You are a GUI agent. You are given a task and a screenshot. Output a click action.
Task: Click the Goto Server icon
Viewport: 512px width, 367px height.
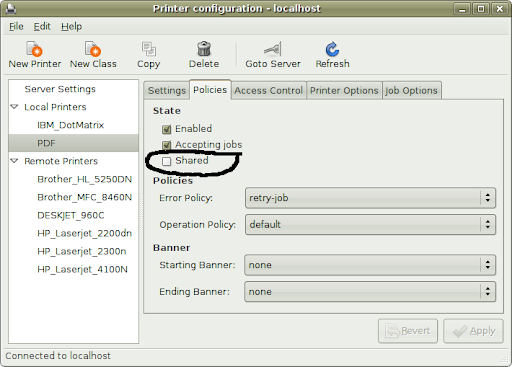(x=273, y=49)
